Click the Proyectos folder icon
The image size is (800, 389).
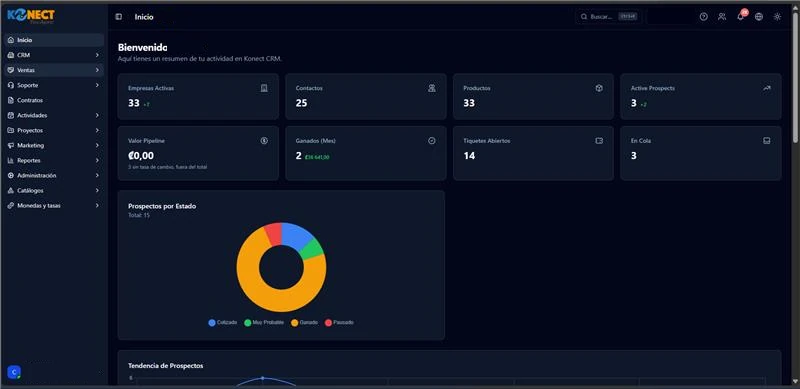coord(11,130)
